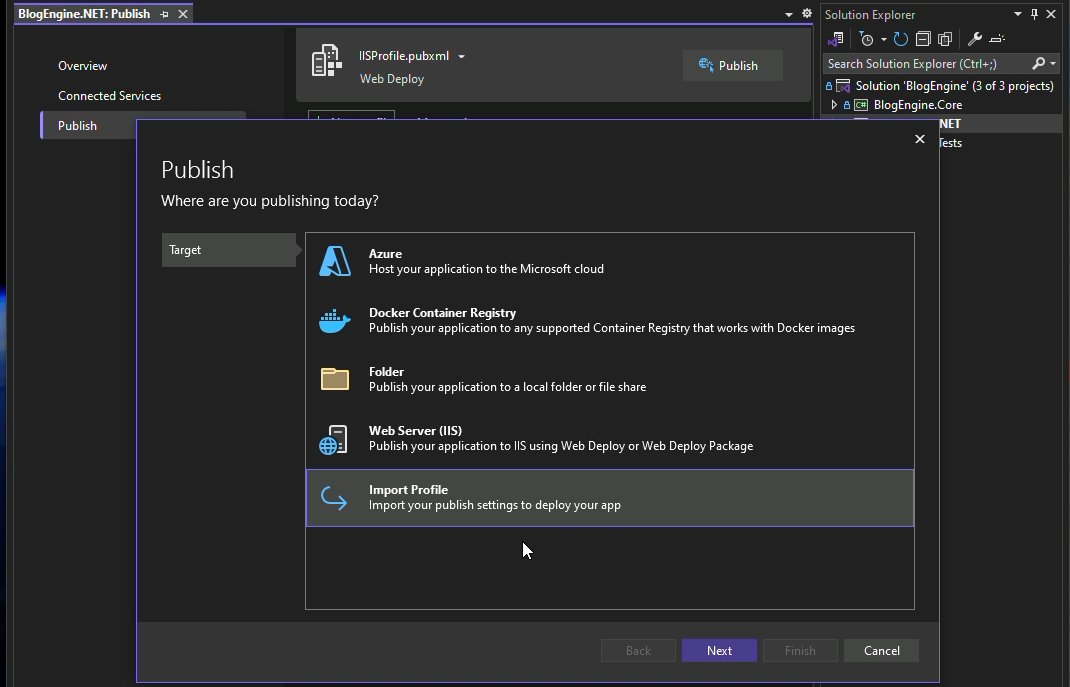
Task: Open the Overview page in the sidebar
Action: point(83,66)
